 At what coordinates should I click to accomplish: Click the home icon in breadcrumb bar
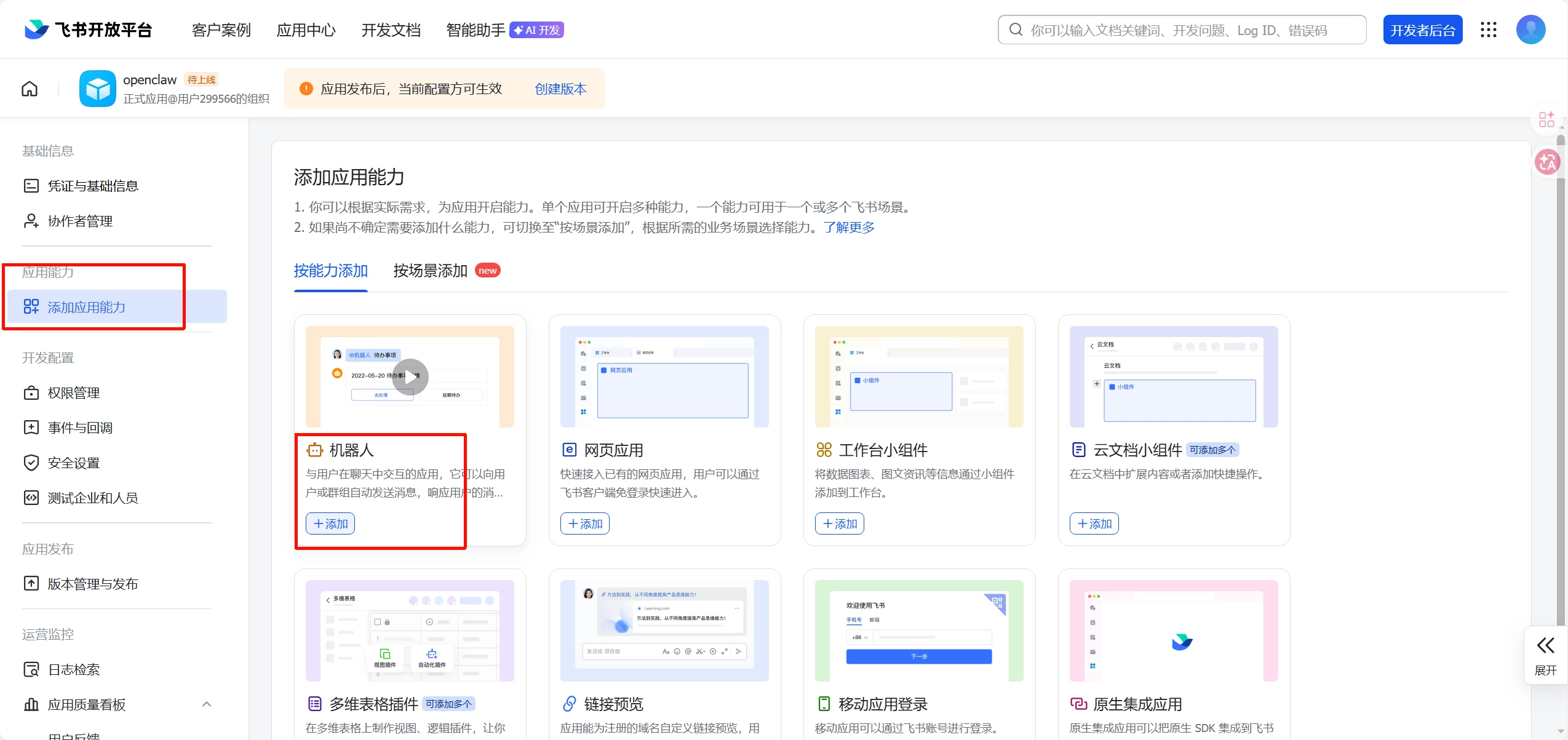(x=30, y=89)
